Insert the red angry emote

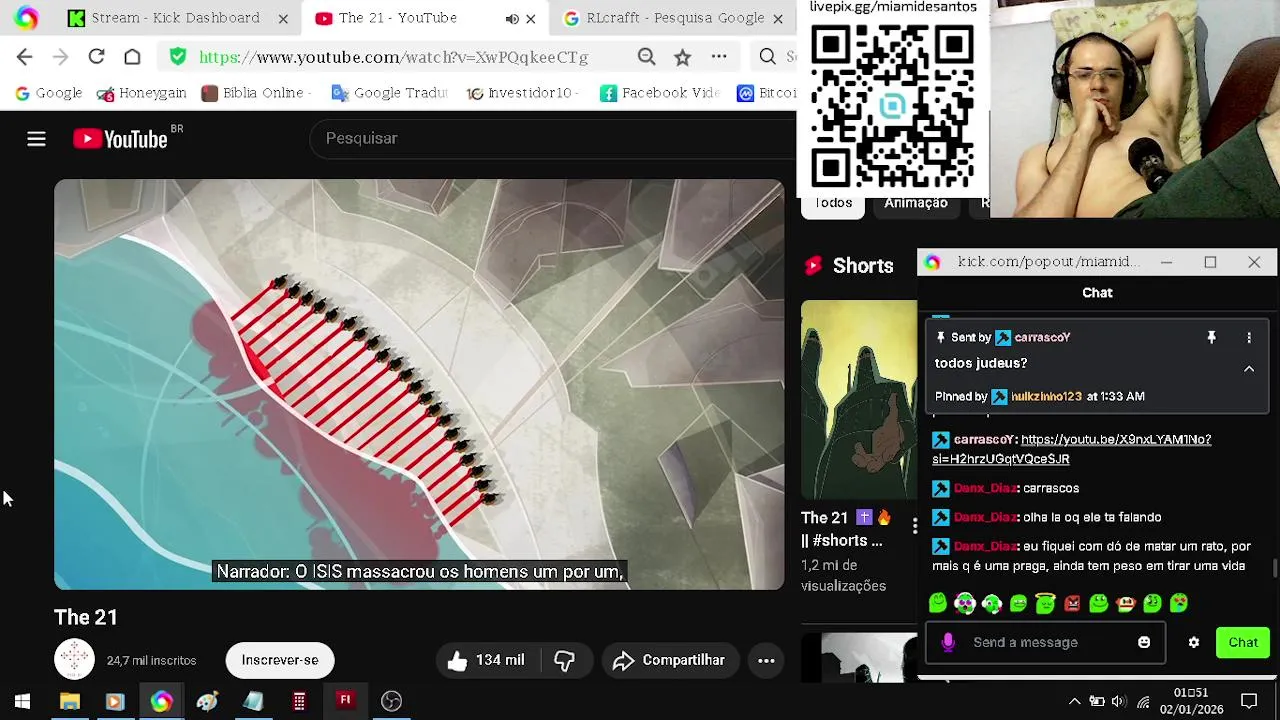coord(1072,603)
